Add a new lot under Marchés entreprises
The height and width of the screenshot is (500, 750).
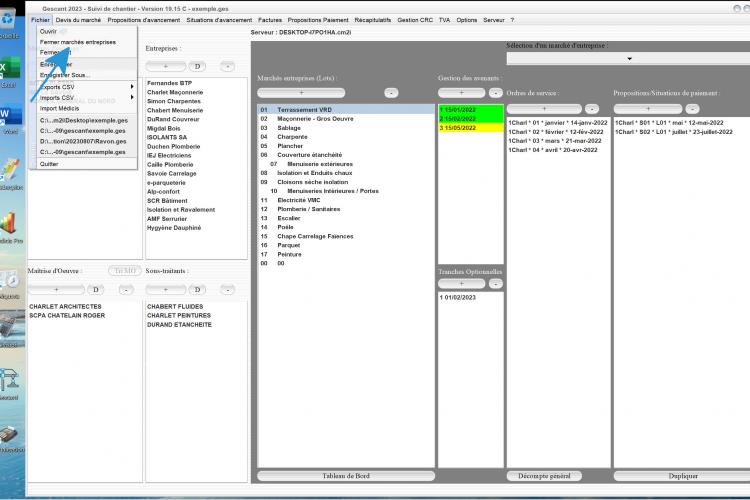pyautogui.click(x=301, y=93)
